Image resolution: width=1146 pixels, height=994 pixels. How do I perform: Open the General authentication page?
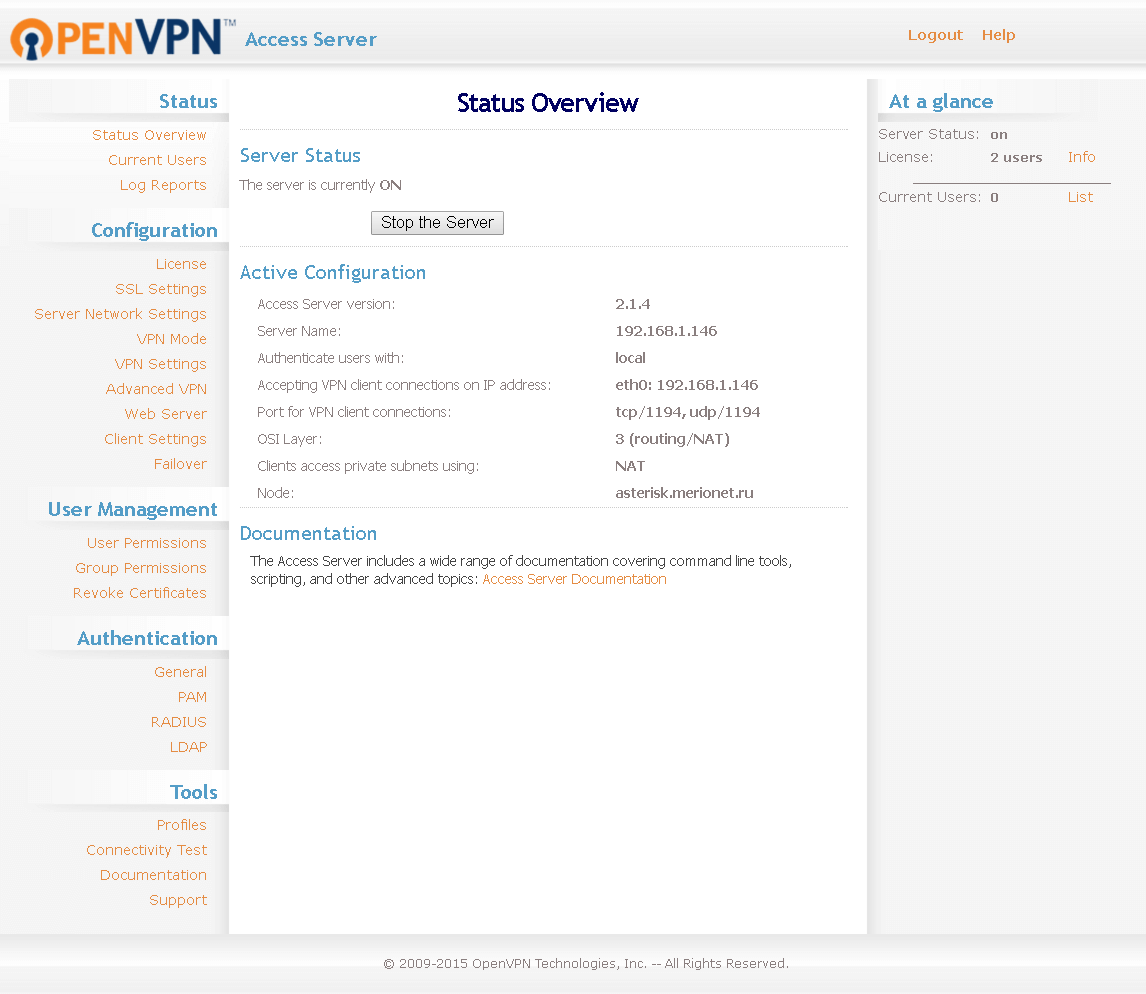[x=181, y=672]
